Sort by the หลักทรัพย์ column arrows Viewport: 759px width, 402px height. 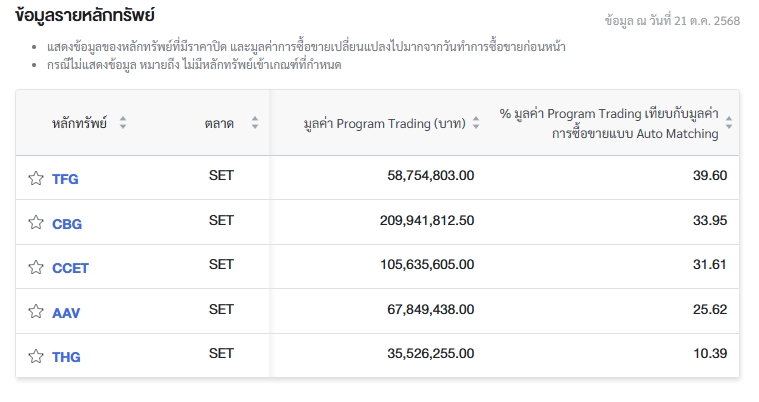click(123, 124)
